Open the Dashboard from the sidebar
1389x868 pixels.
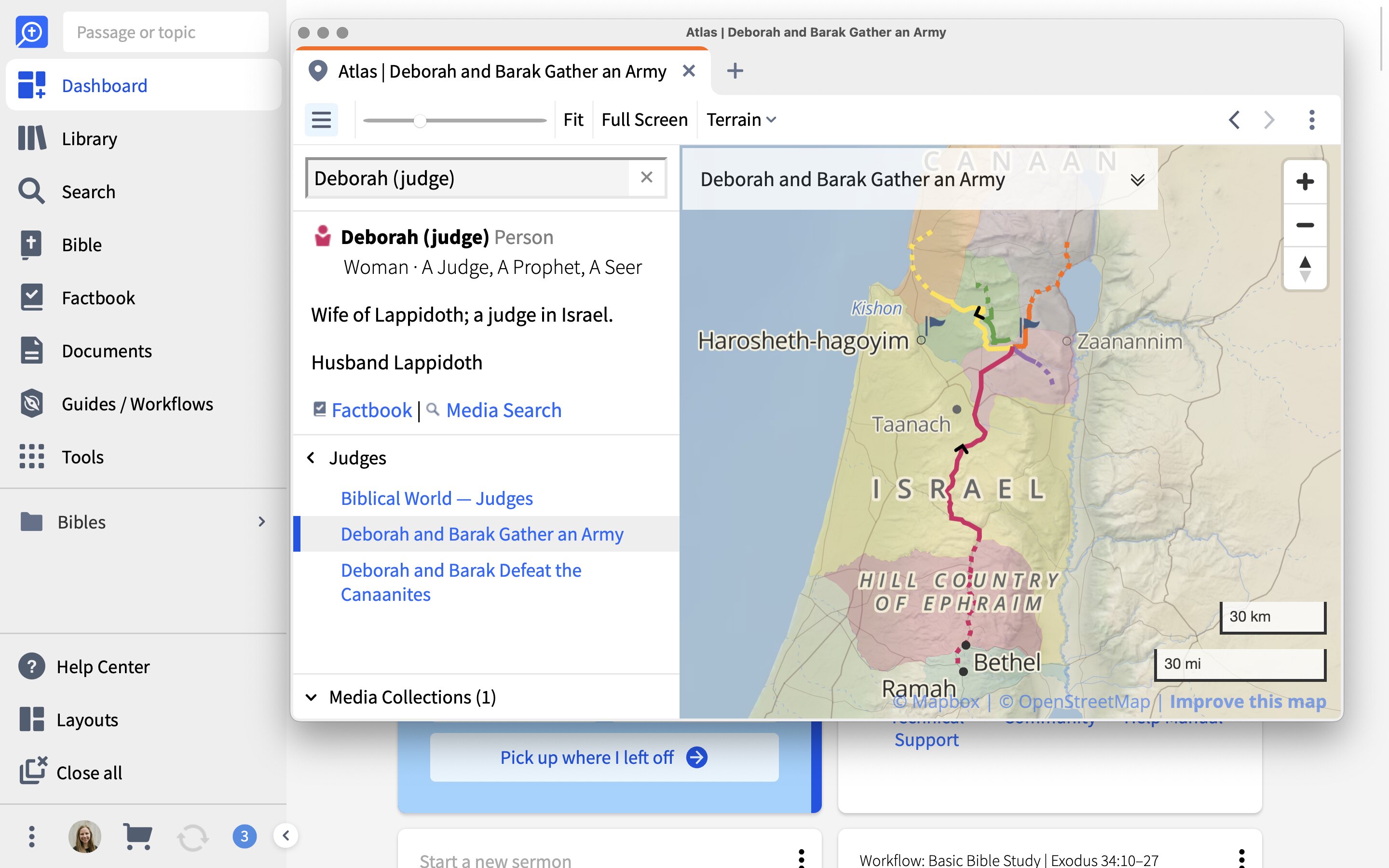(144, 85)
